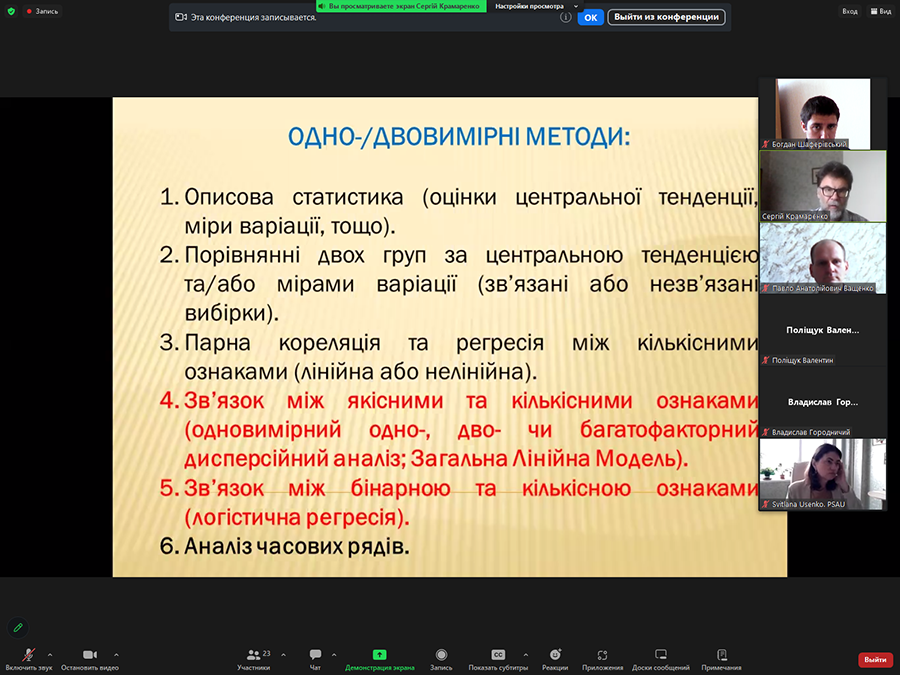Screen dimensions: 900x675
Task: Open Участники participants panel
Action: (x=254, y=659)
